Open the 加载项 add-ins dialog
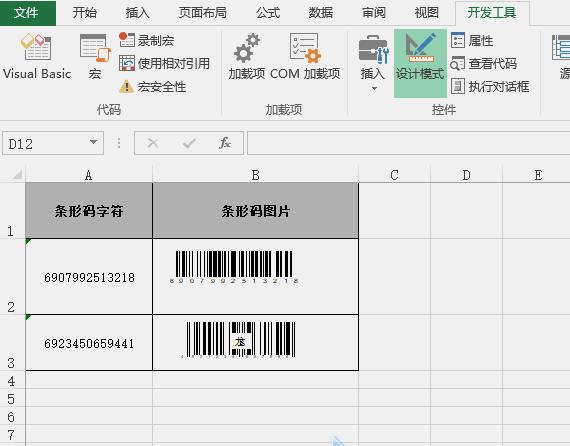The width and height of the screenshot is (570, 446). coord(247,56)
